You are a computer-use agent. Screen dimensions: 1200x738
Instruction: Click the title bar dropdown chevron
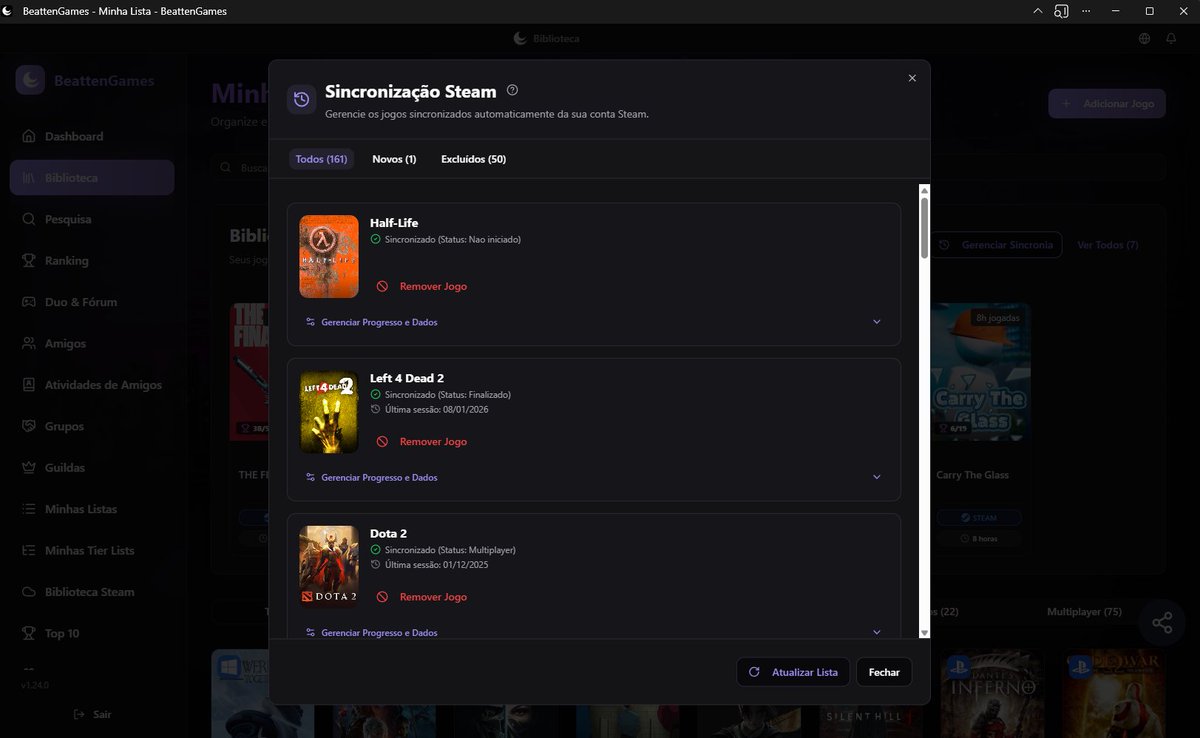(x=1036, y=11)
